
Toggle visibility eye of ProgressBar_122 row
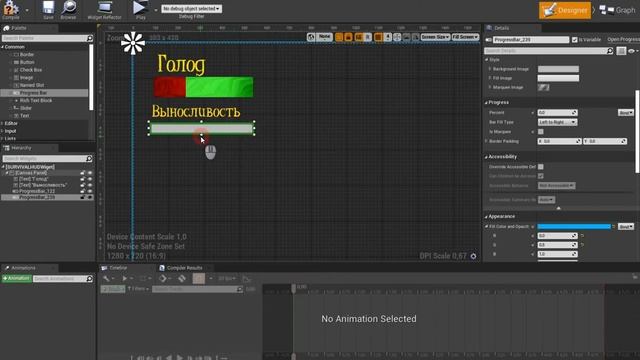tap(90, 191)
